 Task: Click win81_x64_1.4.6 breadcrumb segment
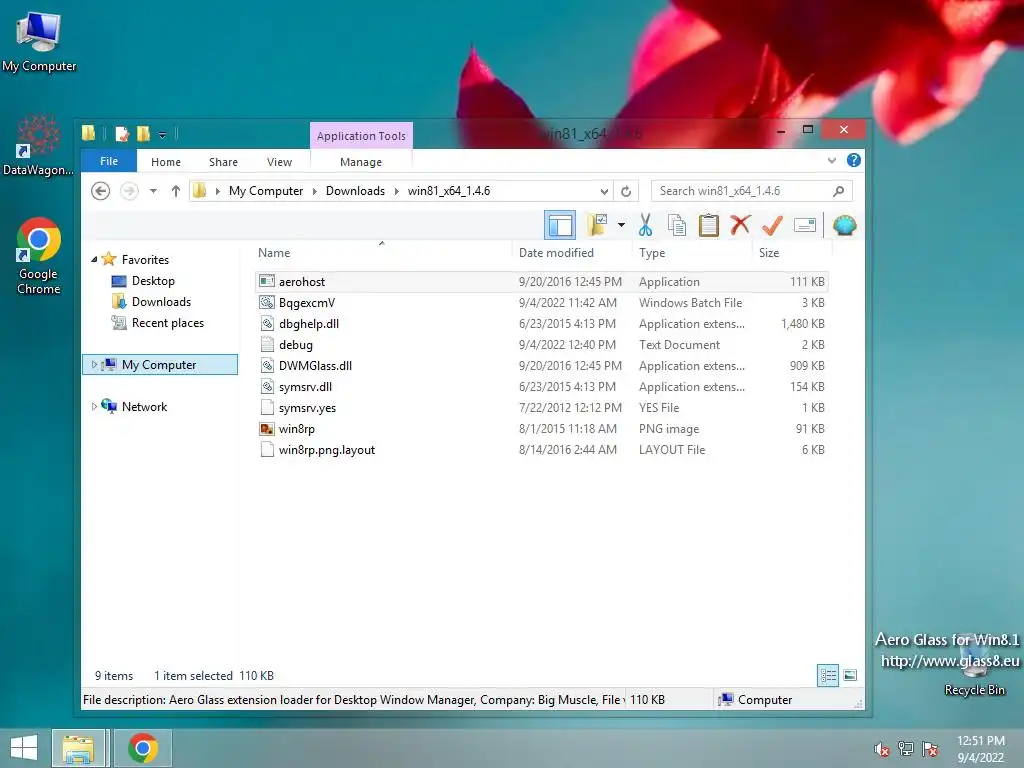[449, 191]
